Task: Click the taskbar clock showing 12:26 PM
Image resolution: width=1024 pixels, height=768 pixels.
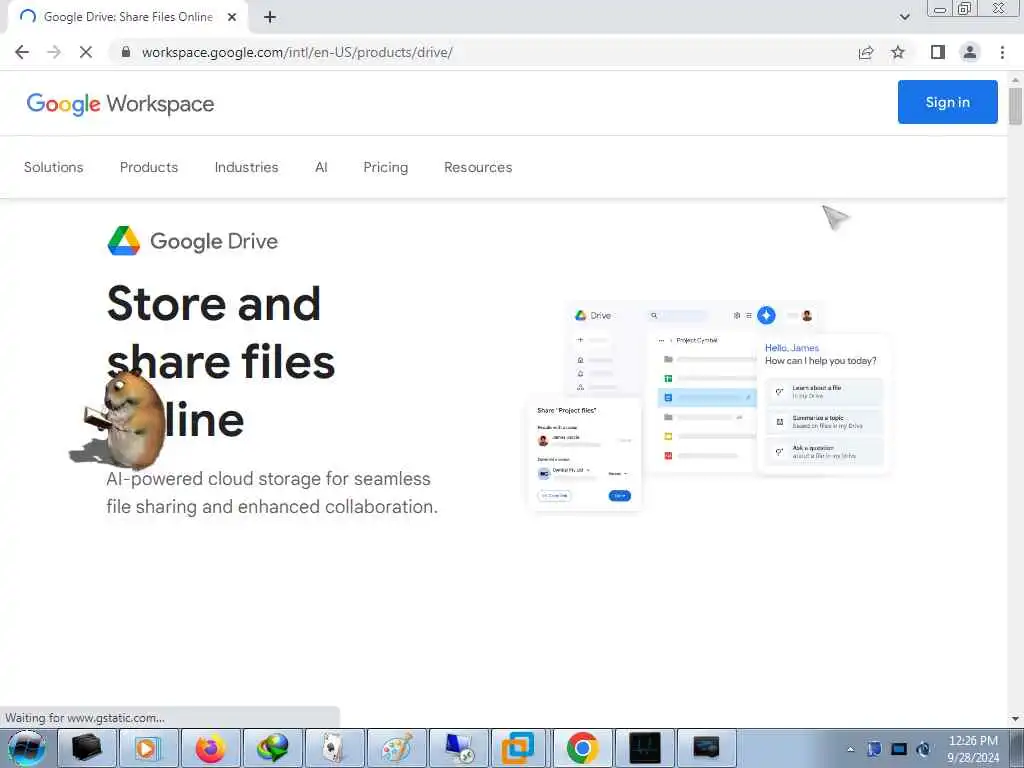Action: [x=973, y=749]
